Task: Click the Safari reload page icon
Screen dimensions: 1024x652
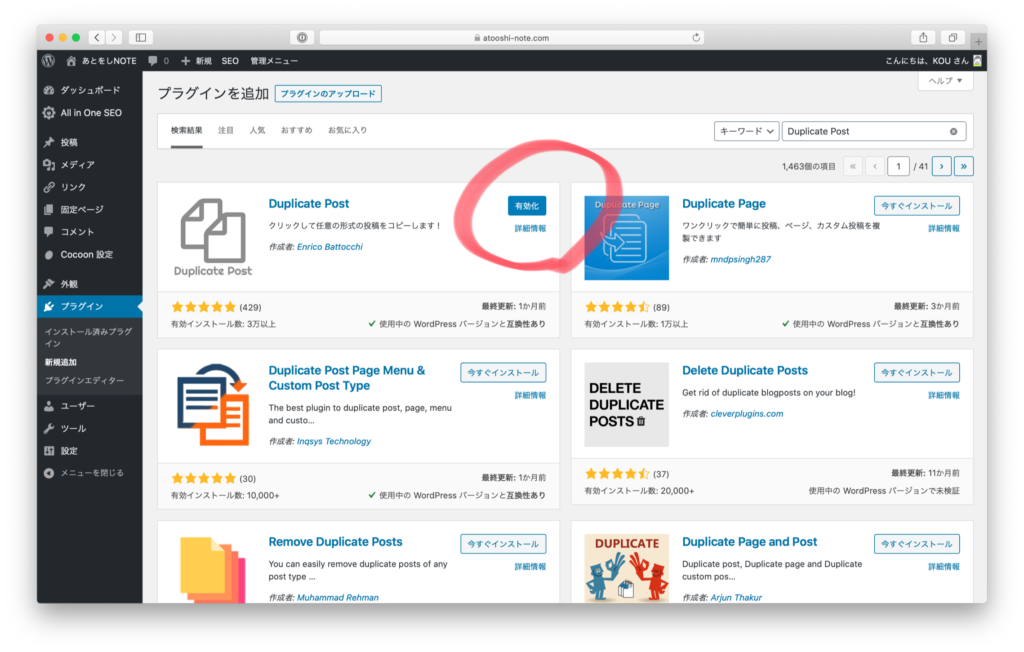Action: click(x=696, y=38)
